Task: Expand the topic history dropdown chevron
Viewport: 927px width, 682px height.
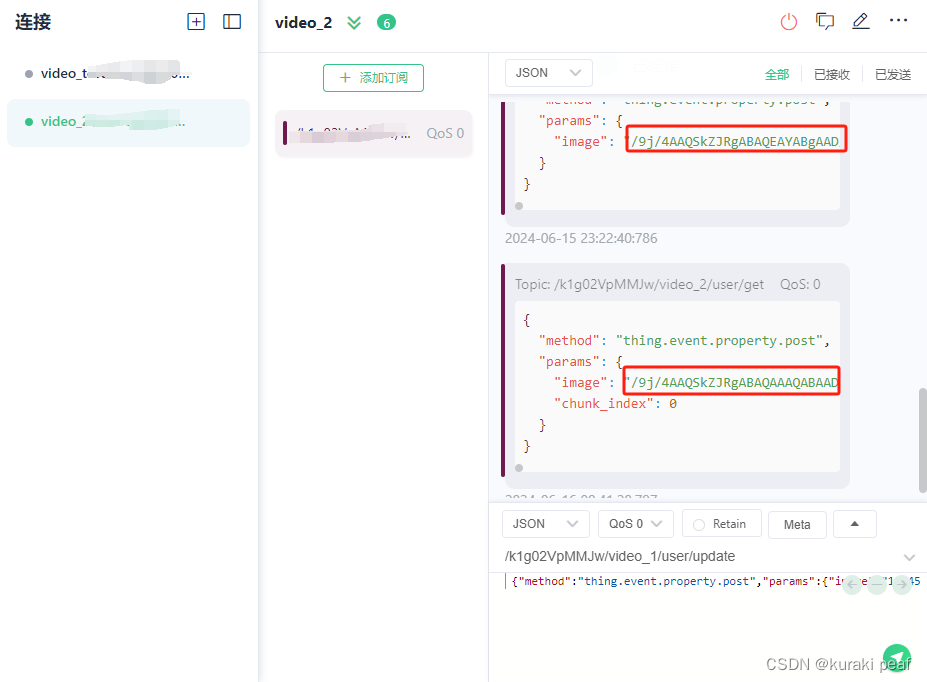Action: [909, 557]
